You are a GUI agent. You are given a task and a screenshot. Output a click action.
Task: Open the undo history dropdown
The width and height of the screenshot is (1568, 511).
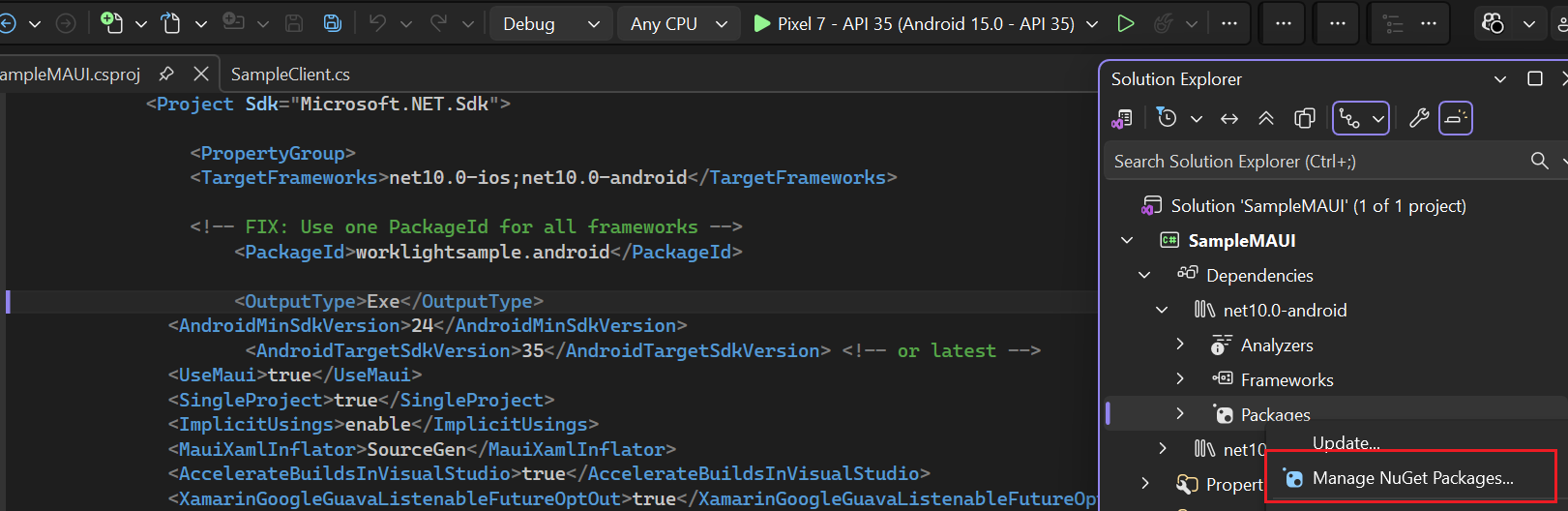406,23
